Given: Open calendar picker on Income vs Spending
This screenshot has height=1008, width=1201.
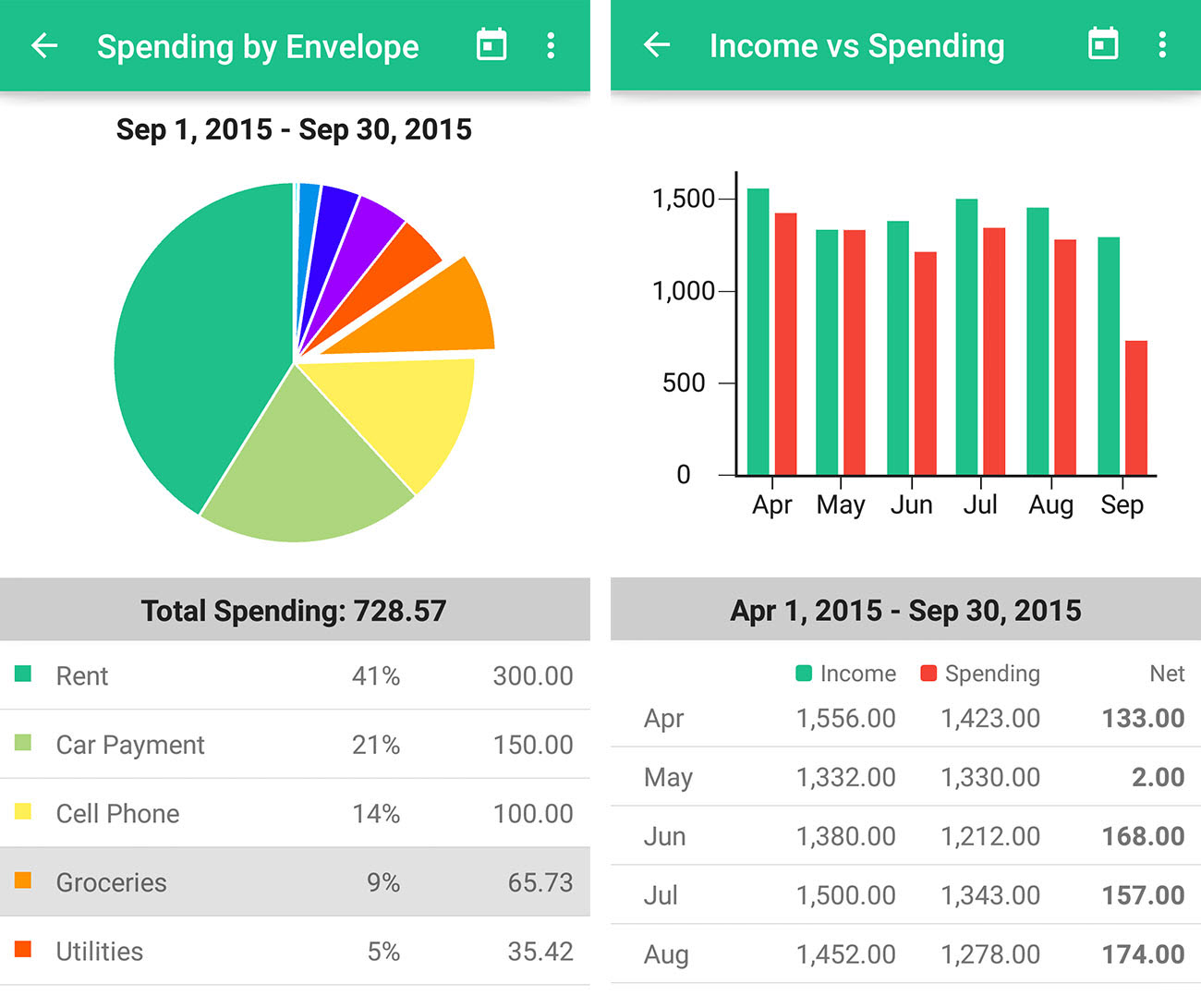Looking at the screenshot, I should coord(1102,44).
